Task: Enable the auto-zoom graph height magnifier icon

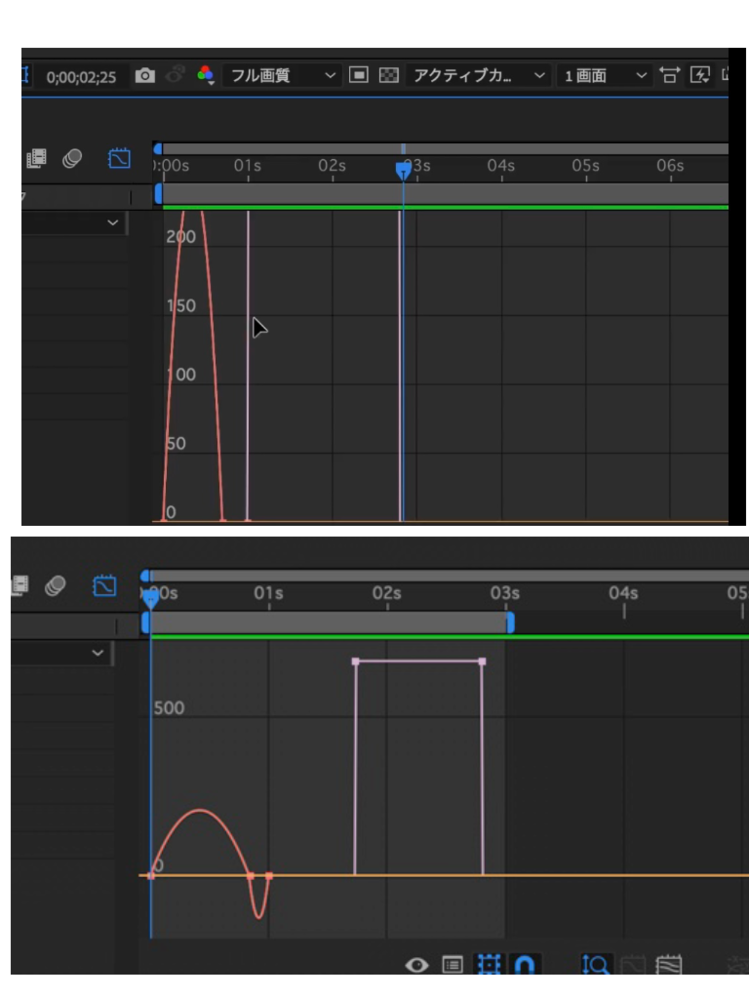Action: coord(596,965)
